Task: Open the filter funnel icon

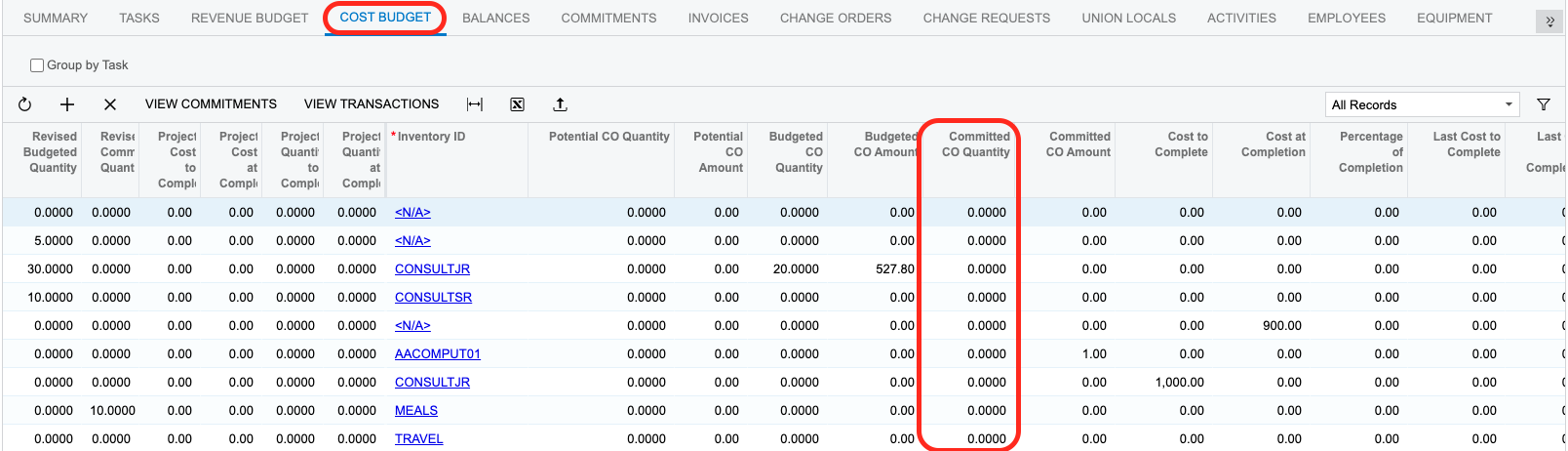Action: coord(1544,104)
